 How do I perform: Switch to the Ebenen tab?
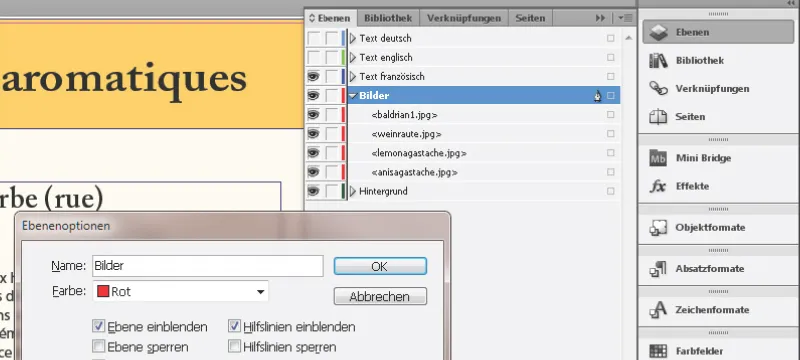330,18
